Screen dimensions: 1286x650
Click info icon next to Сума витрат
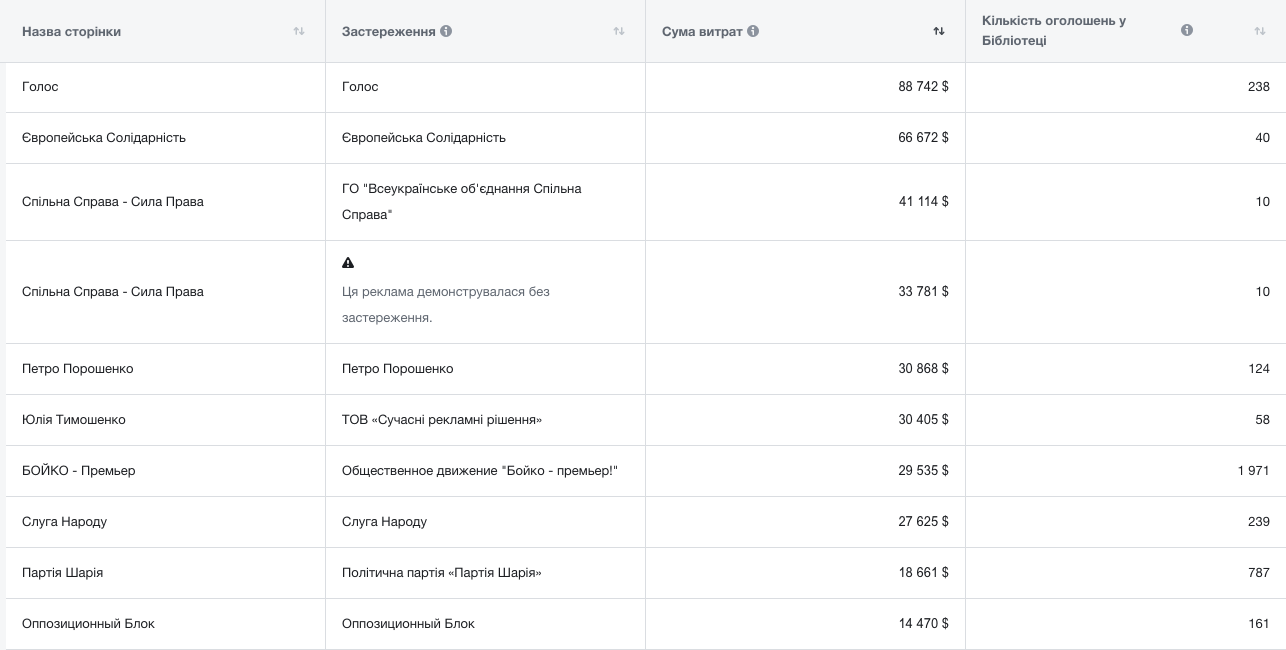pos(753,31)
